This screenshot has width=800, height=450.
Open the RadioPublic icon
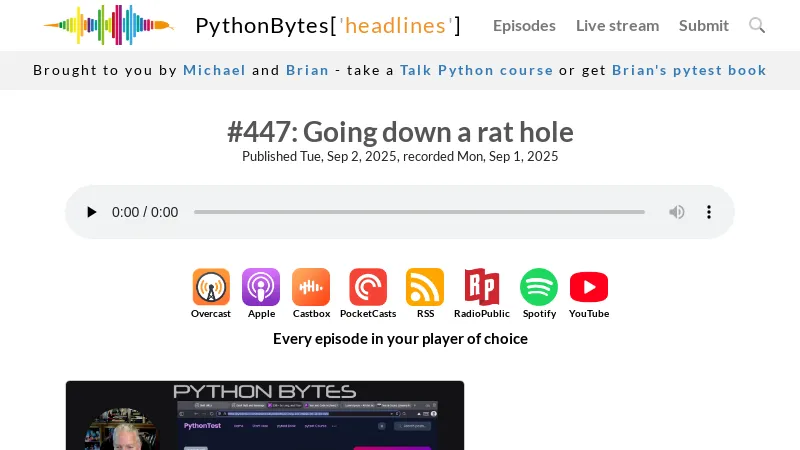pyautogui.click(x=482, y=287)
